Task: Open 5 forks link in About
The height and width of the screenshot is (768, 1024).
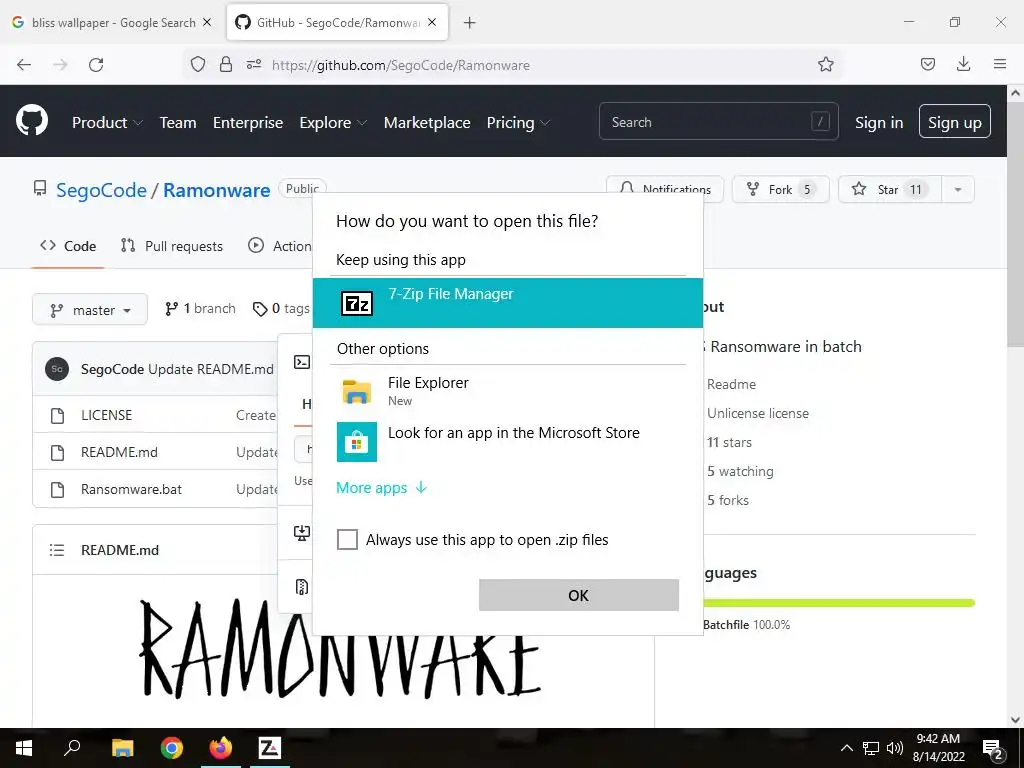Action: coord(728,500)
